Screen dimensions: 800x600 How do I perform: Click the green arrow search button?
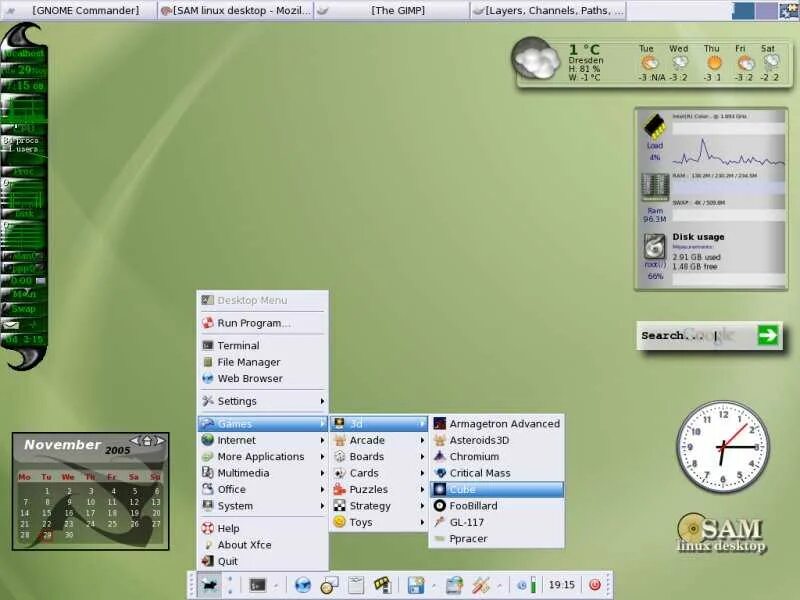pyautogui.click(x=767, y=335)
